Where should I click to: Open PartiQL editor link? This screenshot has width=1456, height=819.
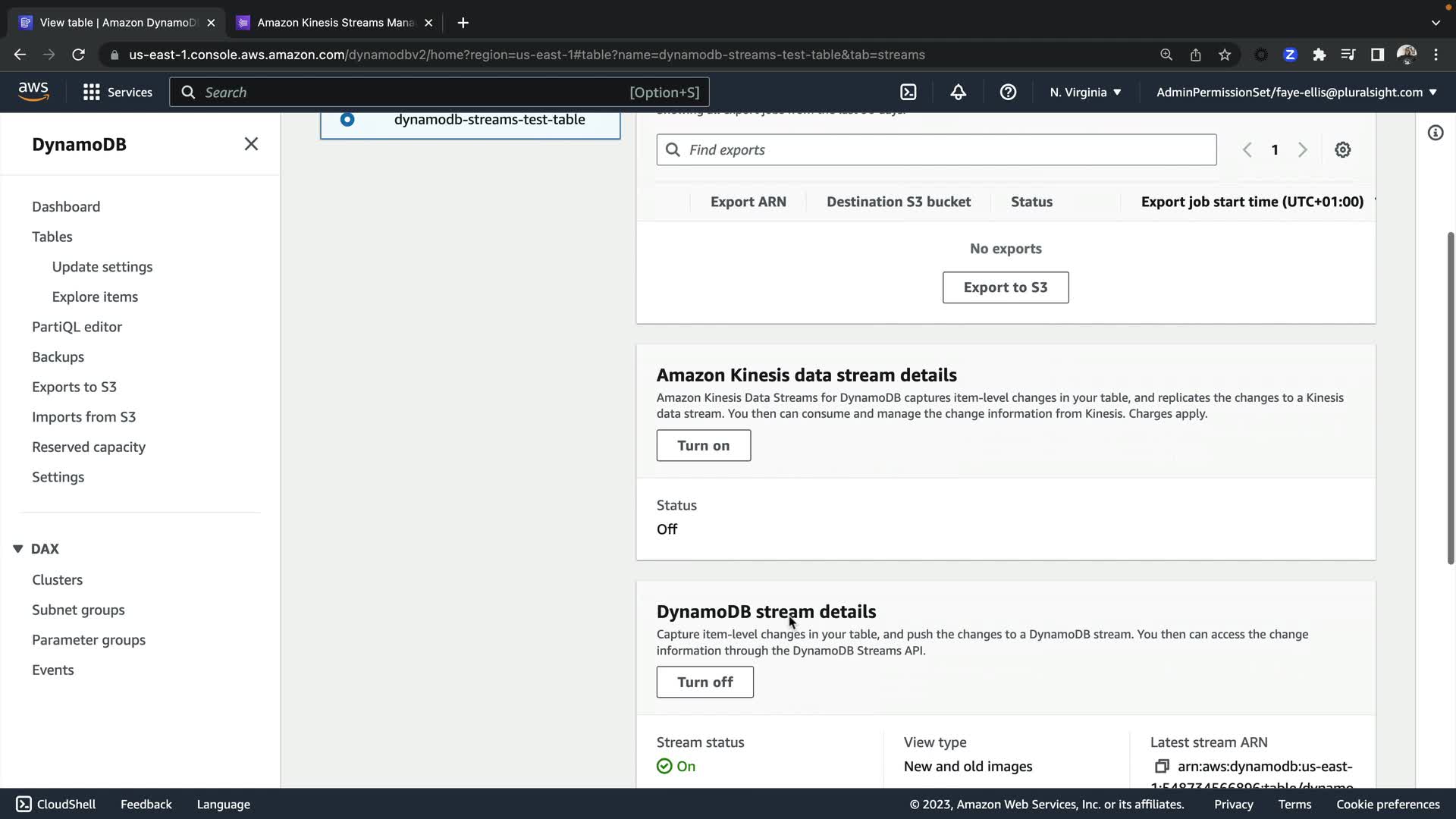tap(77, 327)
